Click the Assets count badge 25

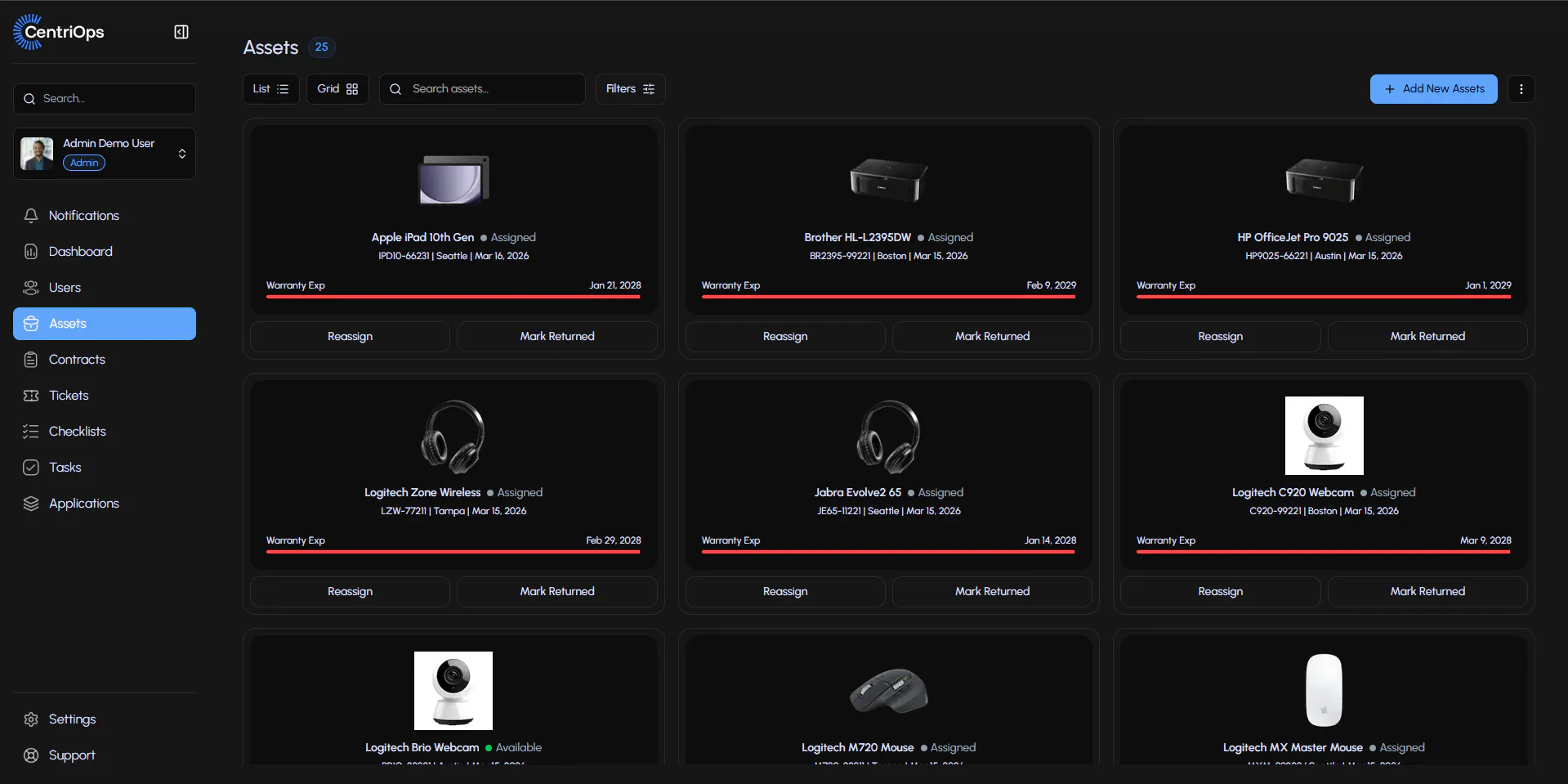coord(322,47)
